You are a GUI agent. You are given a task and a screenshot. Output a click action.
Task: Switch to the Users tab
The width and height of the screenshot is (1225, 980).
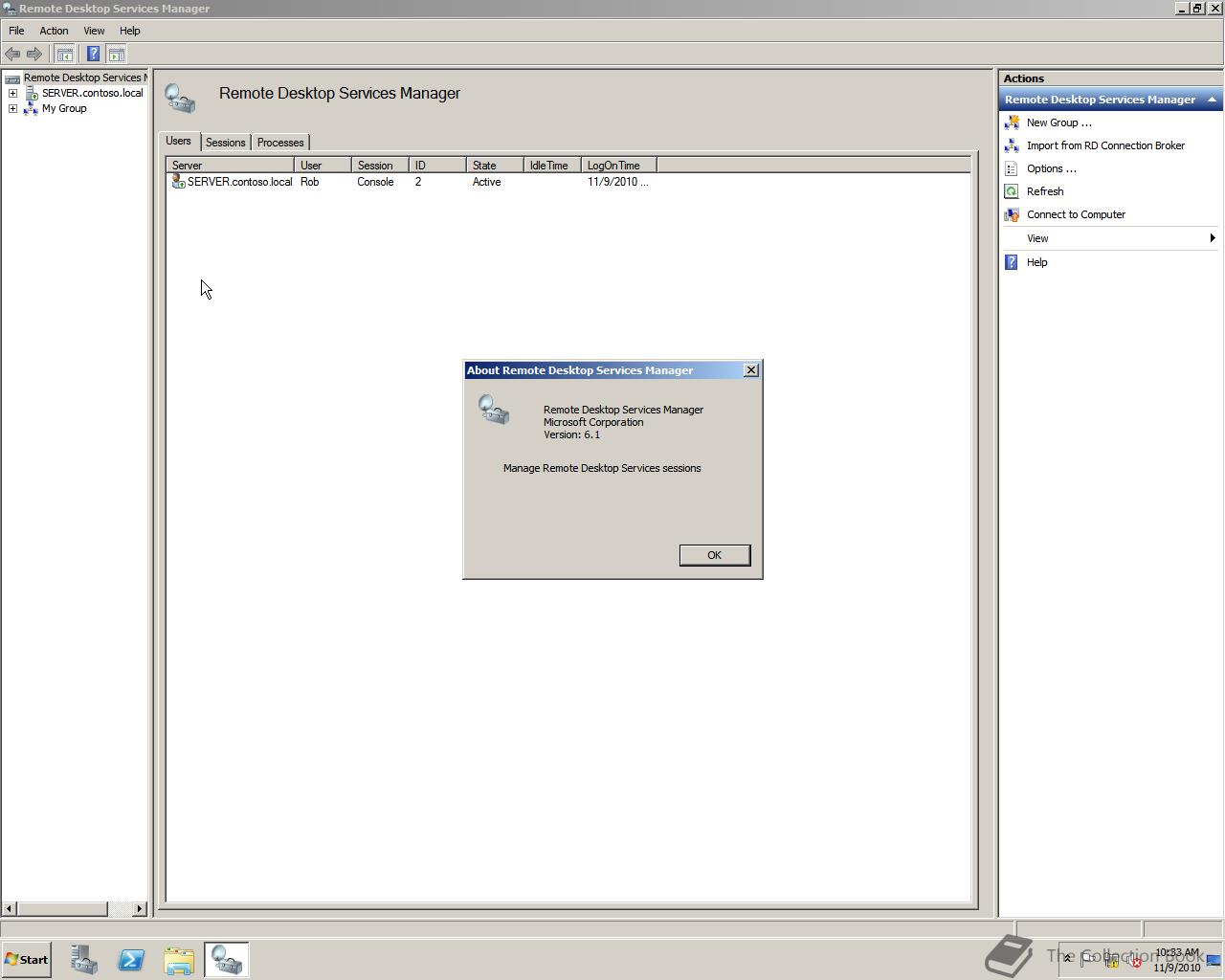coord(179,141)
